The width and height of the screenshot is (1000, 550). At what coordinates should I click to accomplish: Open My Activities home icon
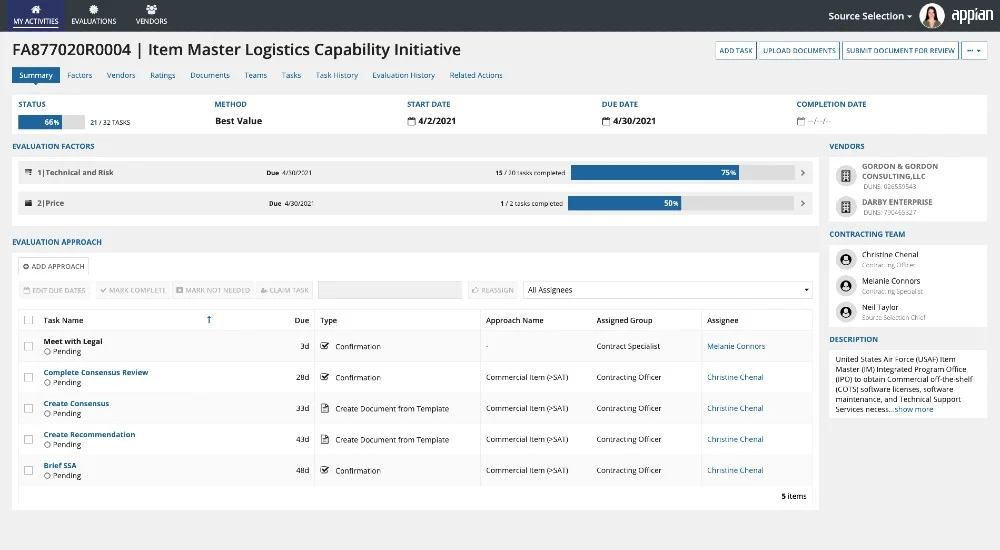pos(35,9)
